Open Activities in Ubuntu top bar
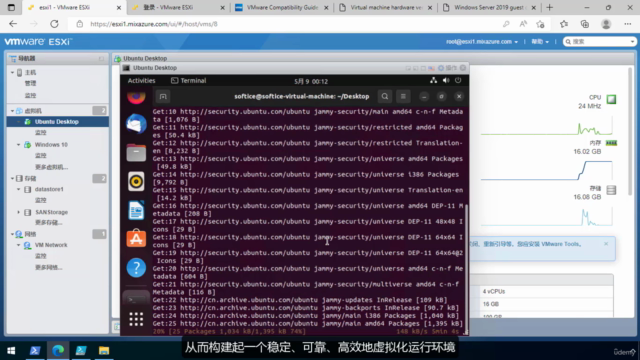The height and width of the screenshot is (360, 640). coord(141,80)
